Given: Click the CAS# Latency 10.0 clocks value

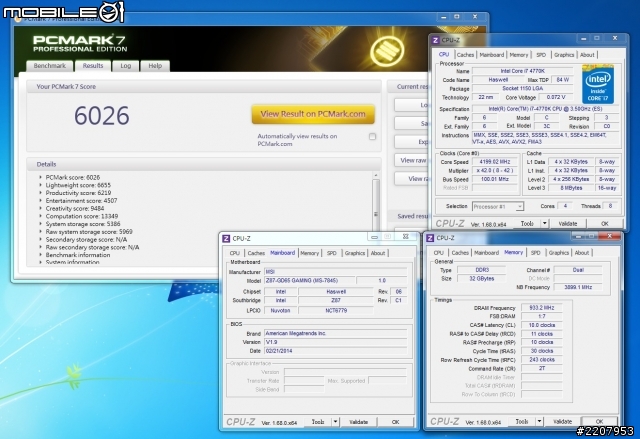Looking at the screenshot, I should click(542, 325).
